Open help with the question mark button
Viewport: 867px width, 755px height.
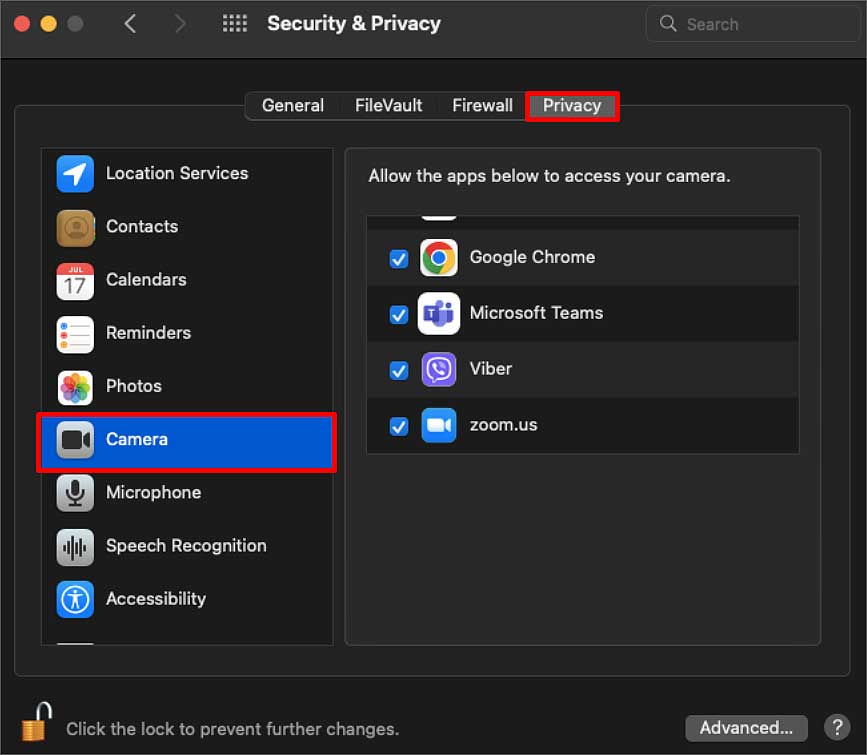(837, 728)
